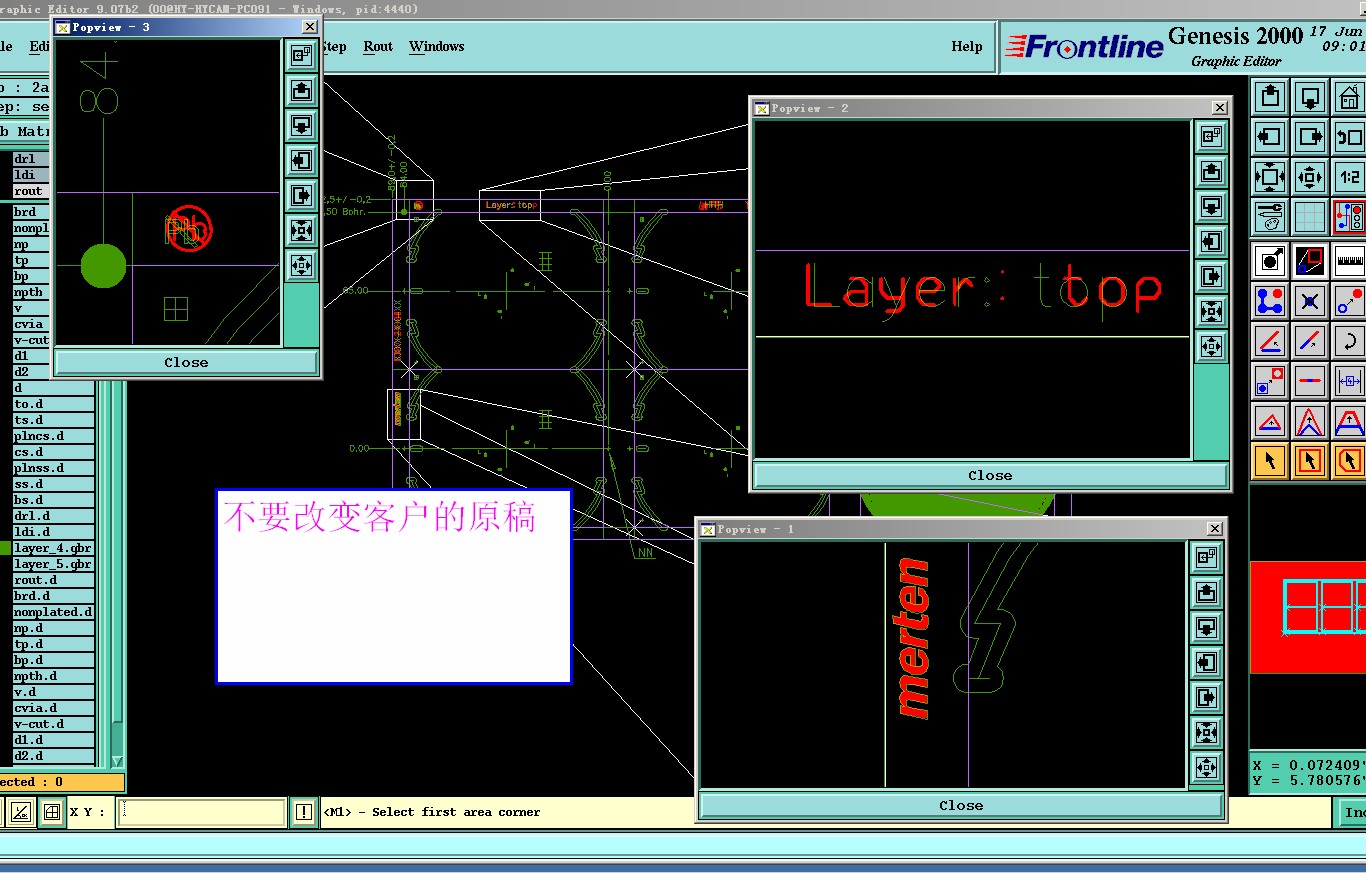This screenshot has width=1366, height=874.
Task: Select the blue arch shape tool
Action: (x=1349, y=421)
